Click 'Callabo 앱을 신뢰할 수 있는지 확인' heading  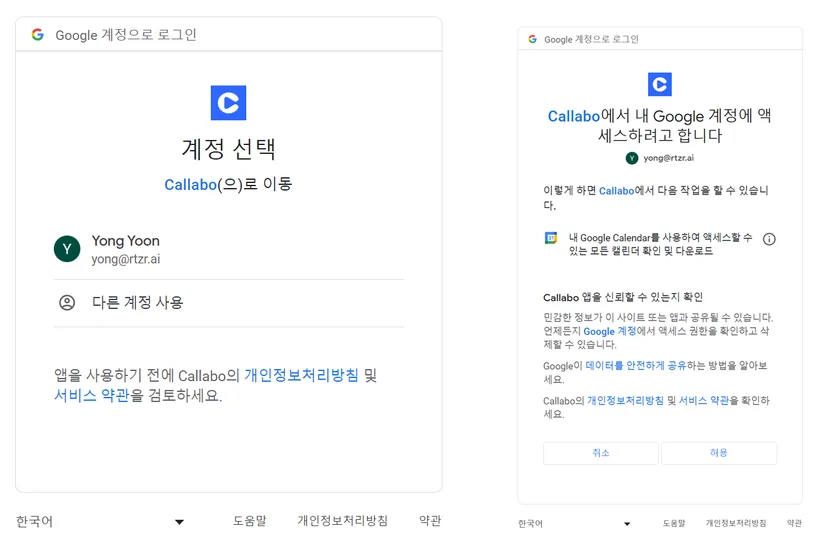pos(623,297)
